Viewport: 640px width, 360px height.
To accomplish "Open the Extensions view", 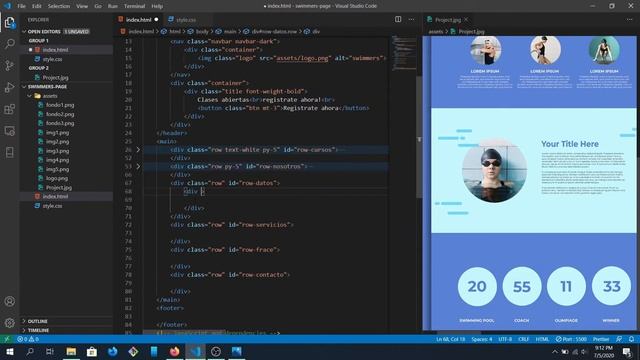I will click(9, 109).
